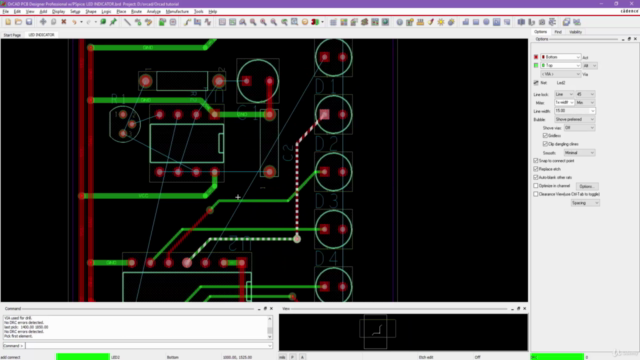
Task: Open the Spacing dropdown
Action: (x=585, y=203)
